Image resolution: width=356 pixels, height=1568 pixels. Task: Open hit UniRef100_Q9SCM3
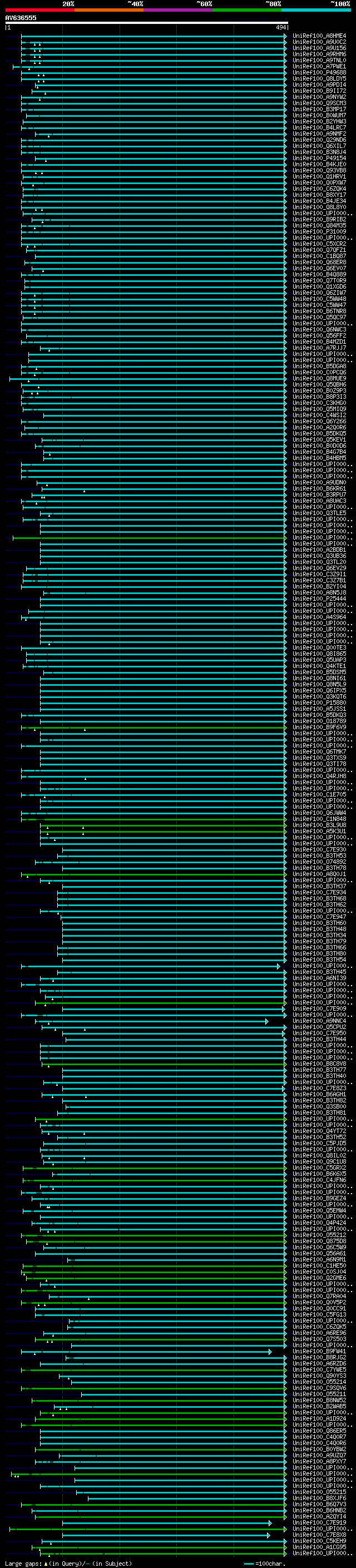pyautogui.click(x=319, y=103)
